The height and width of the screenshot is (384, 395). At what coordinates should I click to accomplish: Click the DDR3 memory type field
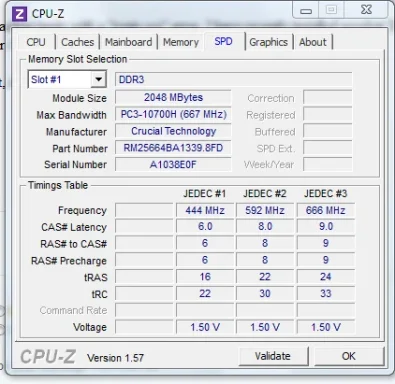(x=233, y=79)
